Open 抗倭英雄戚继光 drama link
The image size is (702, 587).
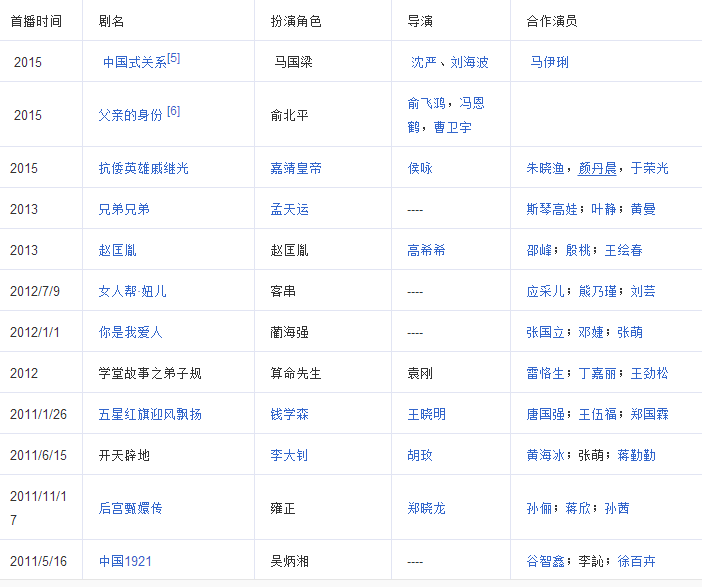[144, 168]
